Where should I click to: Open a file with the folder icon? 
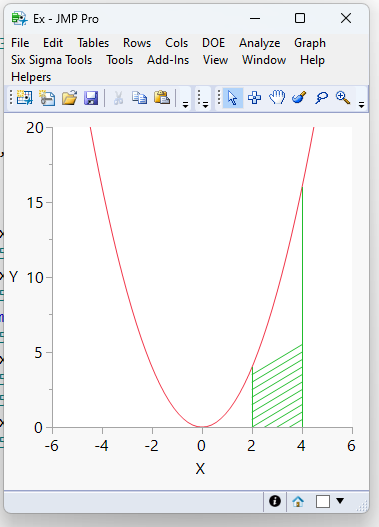(x=70, y=98)
